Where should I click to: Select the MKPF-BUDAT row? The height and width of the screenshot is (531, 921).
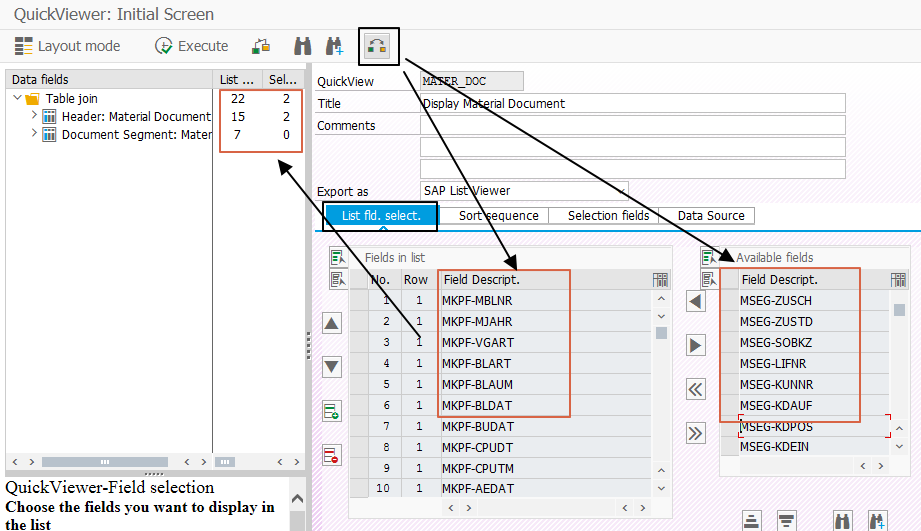tap(500, 426)
